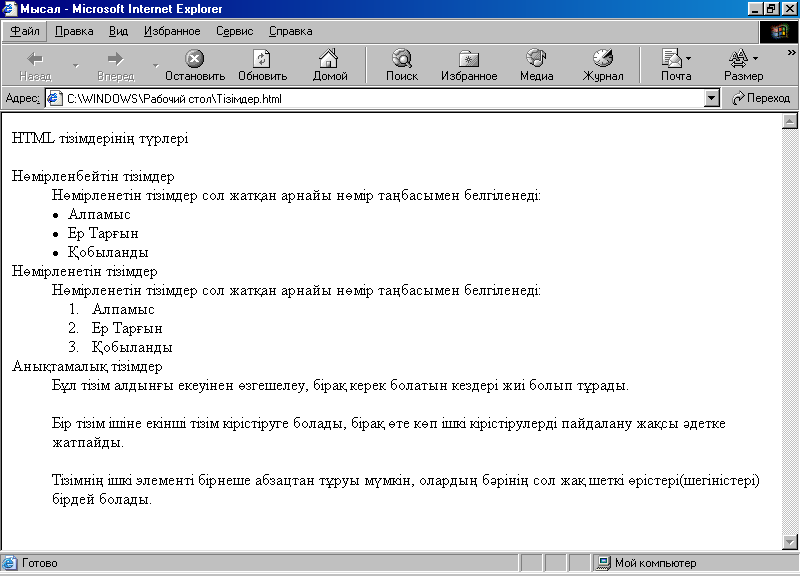This screenshot has height=576, width=800.
Task: Click the Почта mail icon
Action: [671, 59]
